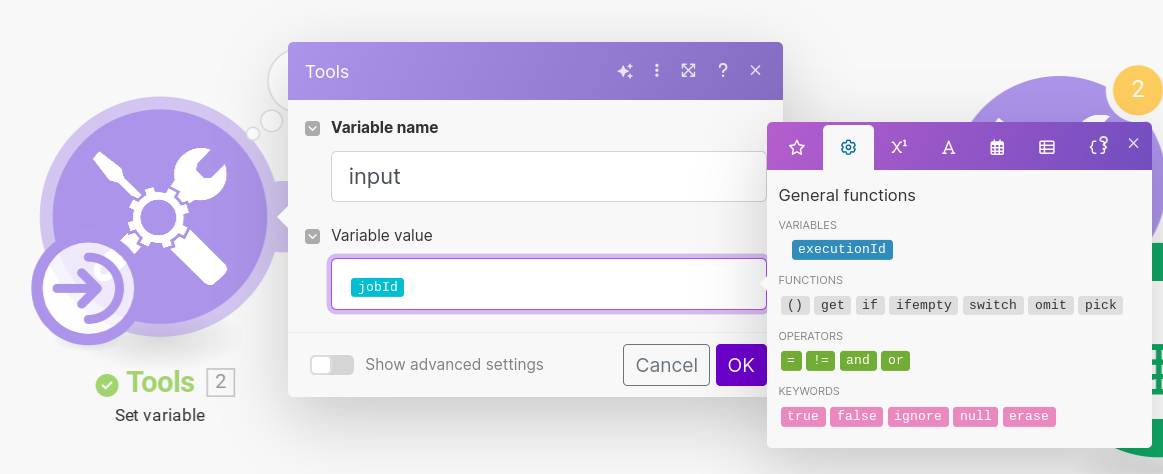
Task: Insert the ifempty function
Action: (x=923, y=305)
